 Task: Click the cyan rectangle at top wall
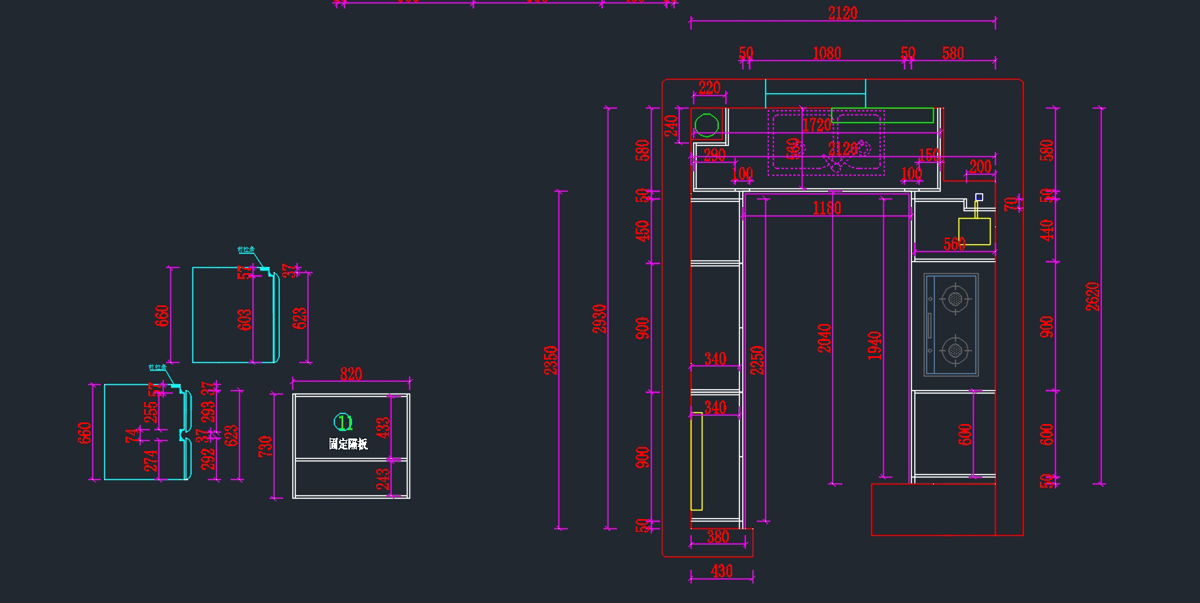click(x=815, y=89)
